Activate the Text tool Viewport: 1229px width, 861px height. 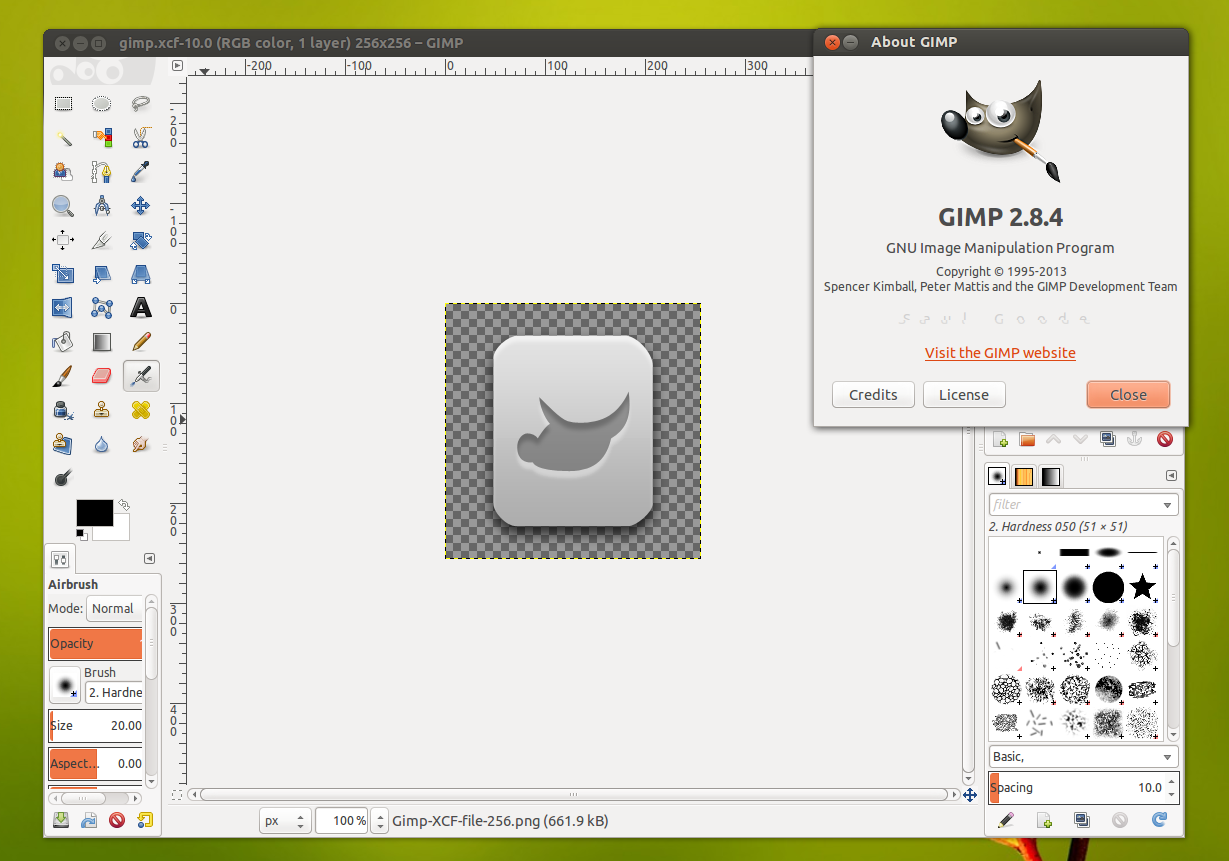coord(140,307)
